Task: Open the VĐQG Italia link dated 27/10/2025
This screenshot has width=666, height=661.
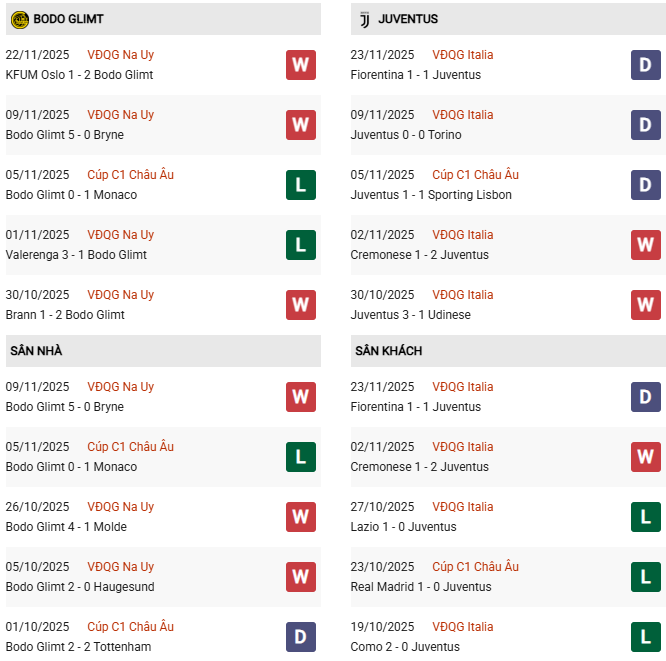Action: (x=462, y=507)
